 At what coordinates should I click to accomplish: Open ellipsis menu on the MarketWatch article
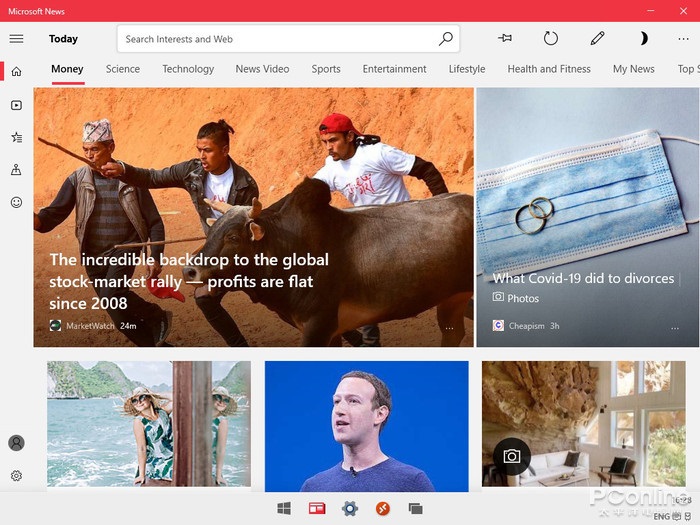[x=449, y=329]
